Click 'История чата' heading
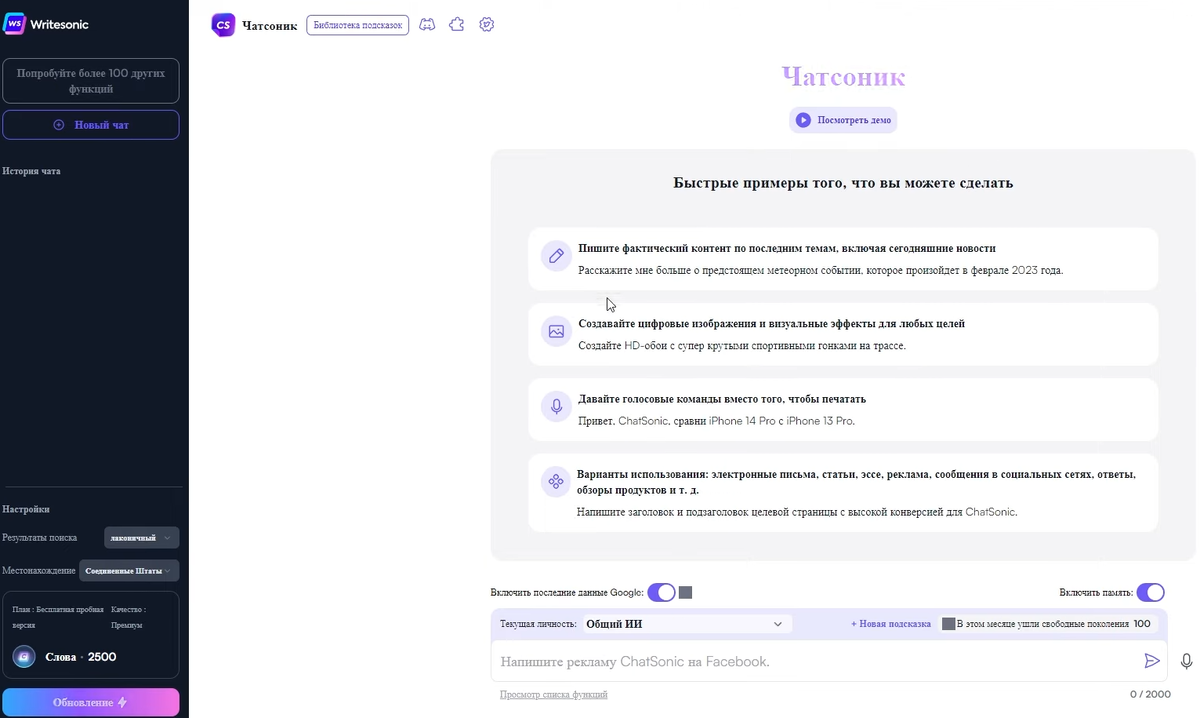1200x718 pixels. [31, 171]
